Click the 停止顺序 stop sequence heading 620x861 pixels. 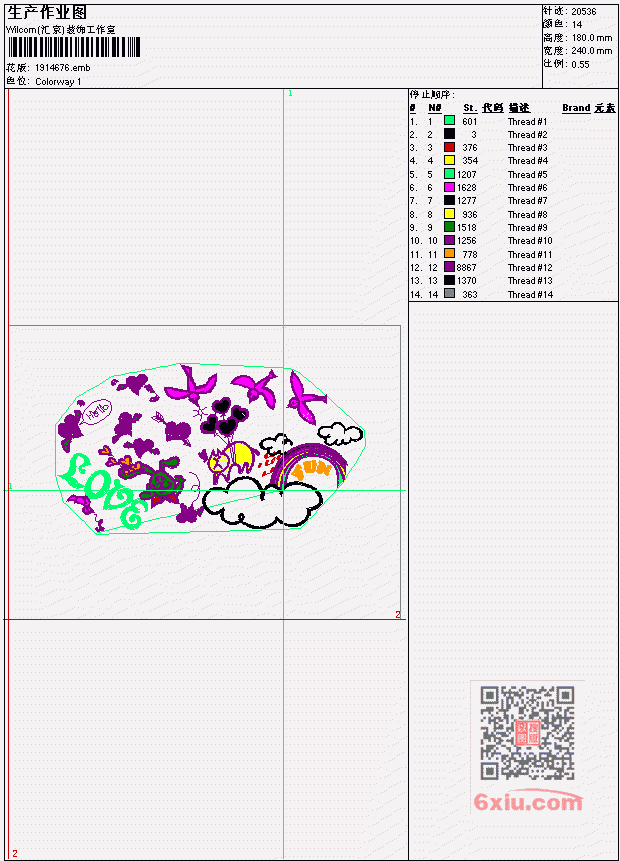(432, 94)
